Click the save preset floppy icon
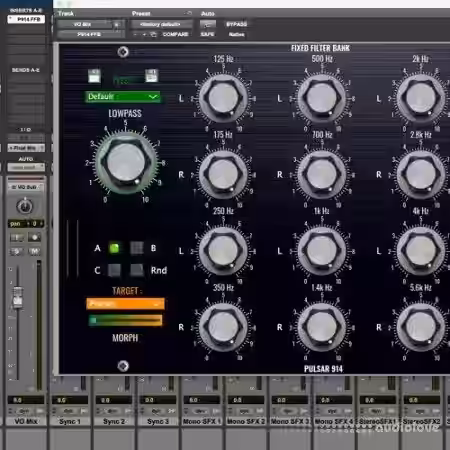 (x=94, y=76)
